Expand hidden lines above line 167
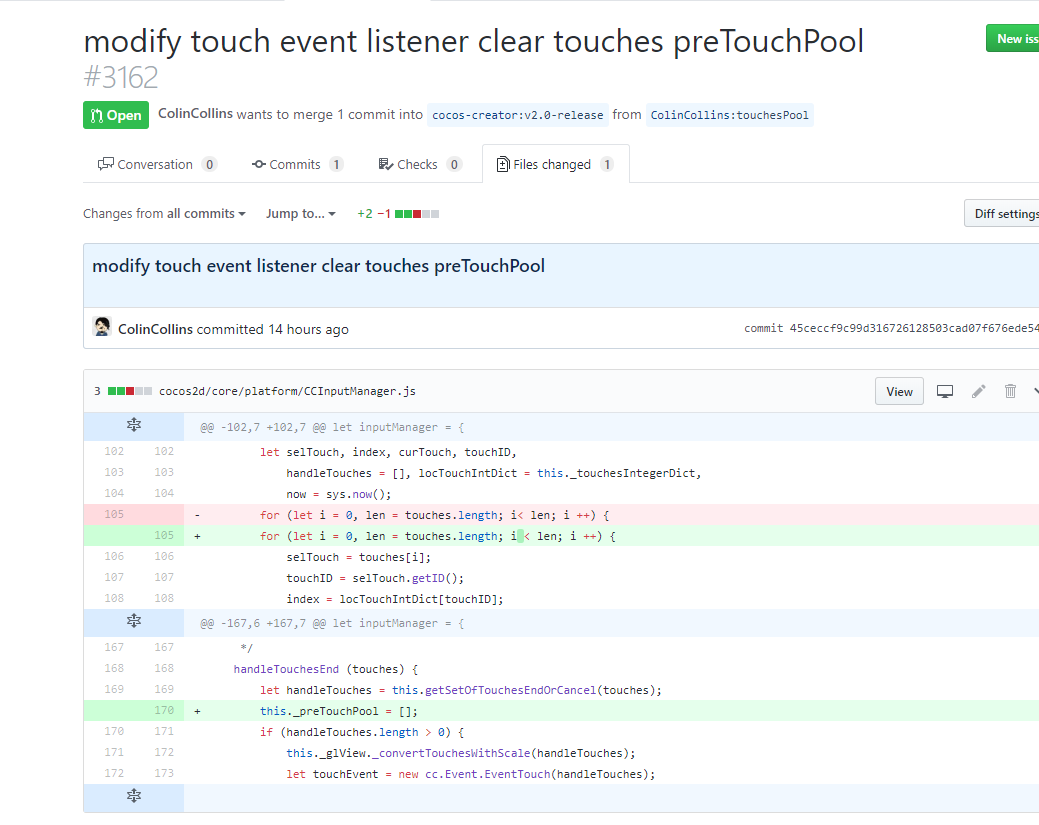 tap(134, 622)
